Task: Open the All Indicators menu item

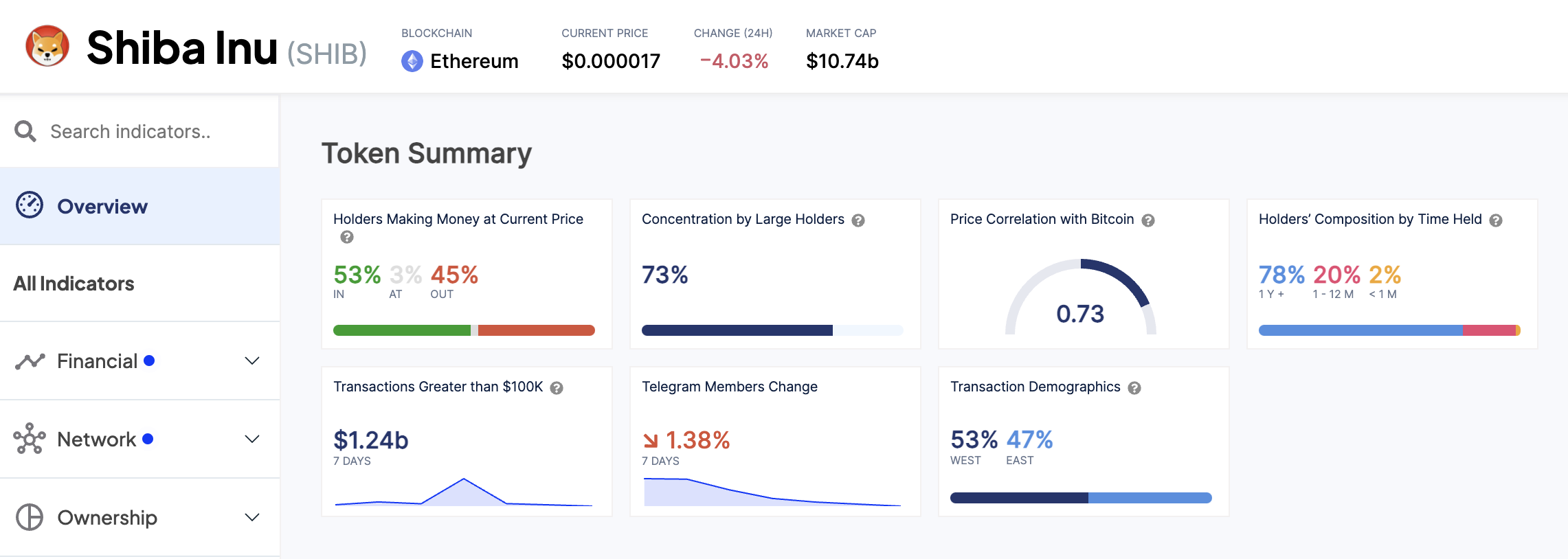Action: (x=139, y=284)
